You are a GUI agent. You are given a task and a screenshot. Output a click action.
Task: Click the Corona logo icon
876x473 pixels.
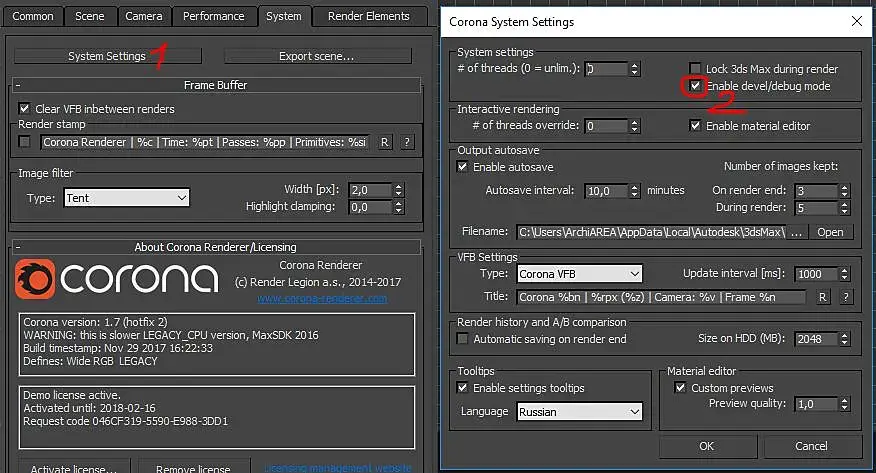(x=35, y=279)
